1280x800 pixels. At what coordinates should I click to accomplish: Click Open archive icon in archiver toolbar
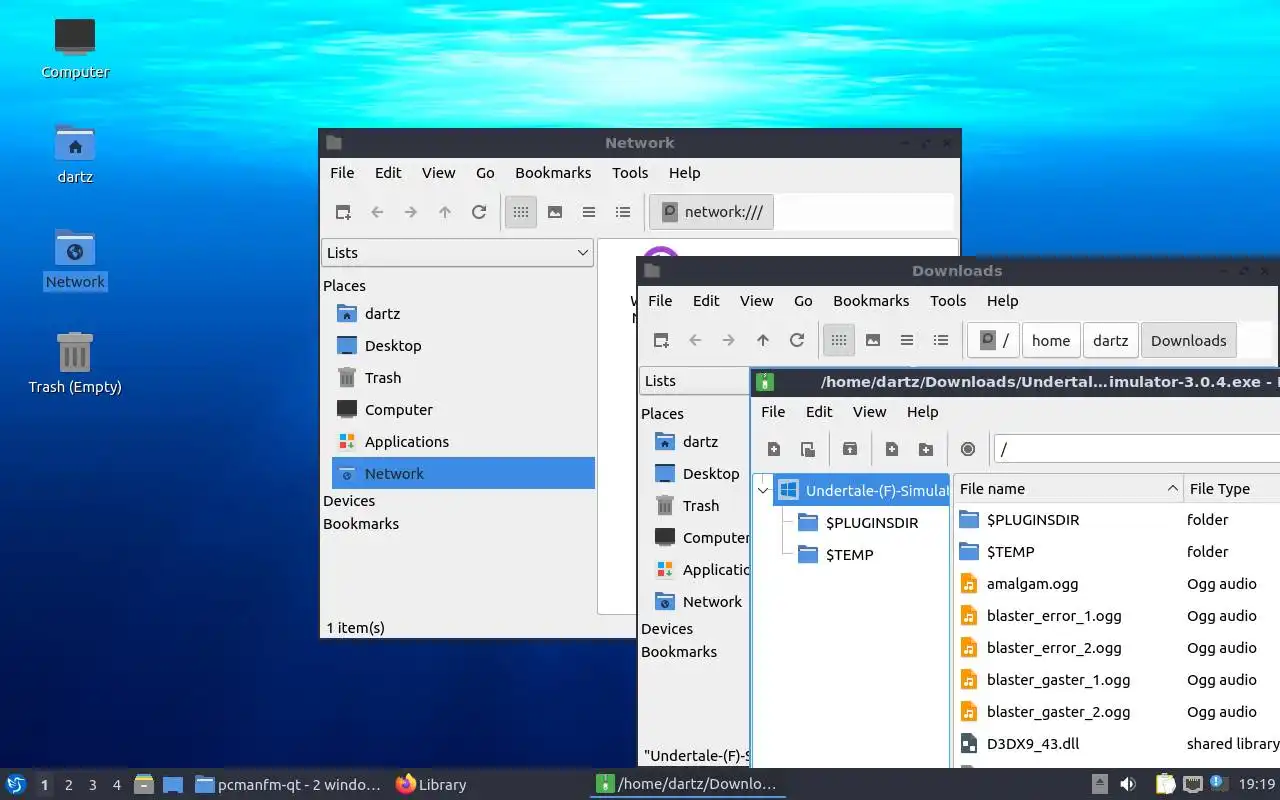808,450
